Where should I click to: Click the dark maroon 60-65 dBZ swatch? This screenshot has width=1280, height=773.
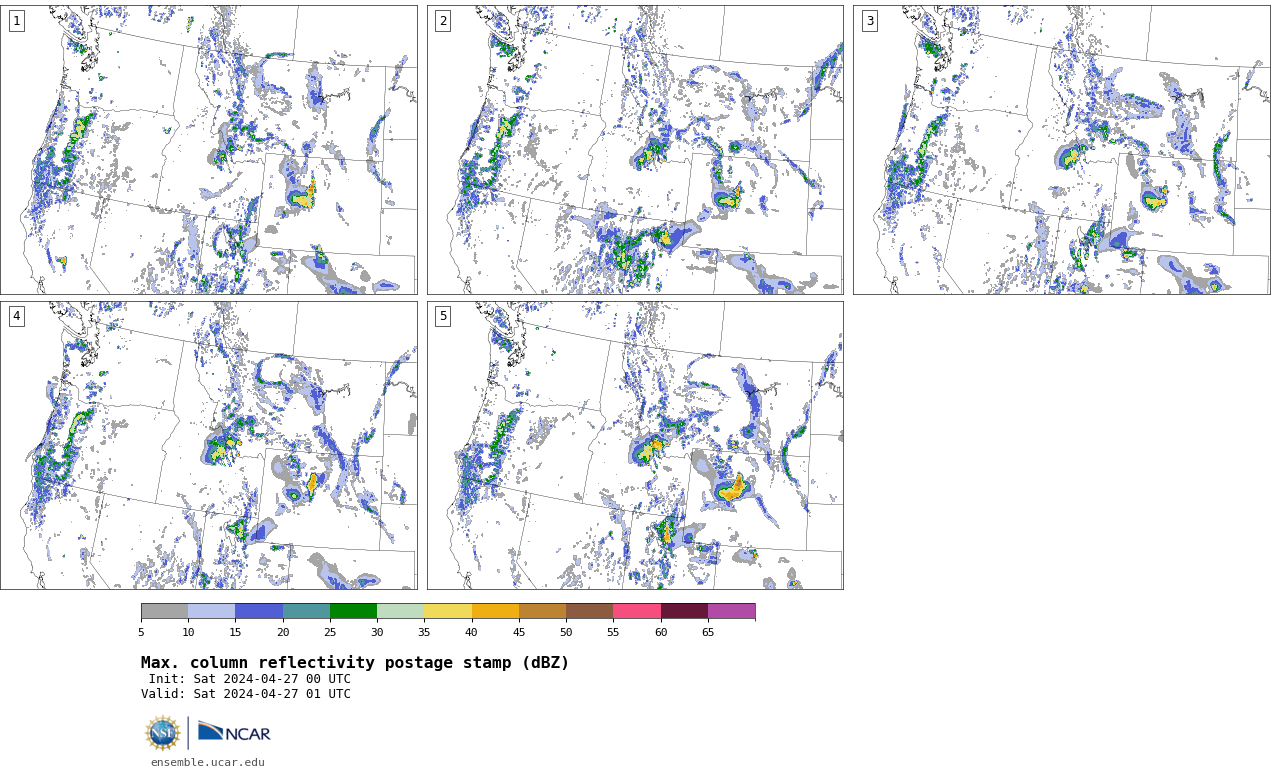pyautogui.click(x=684, y=611)
